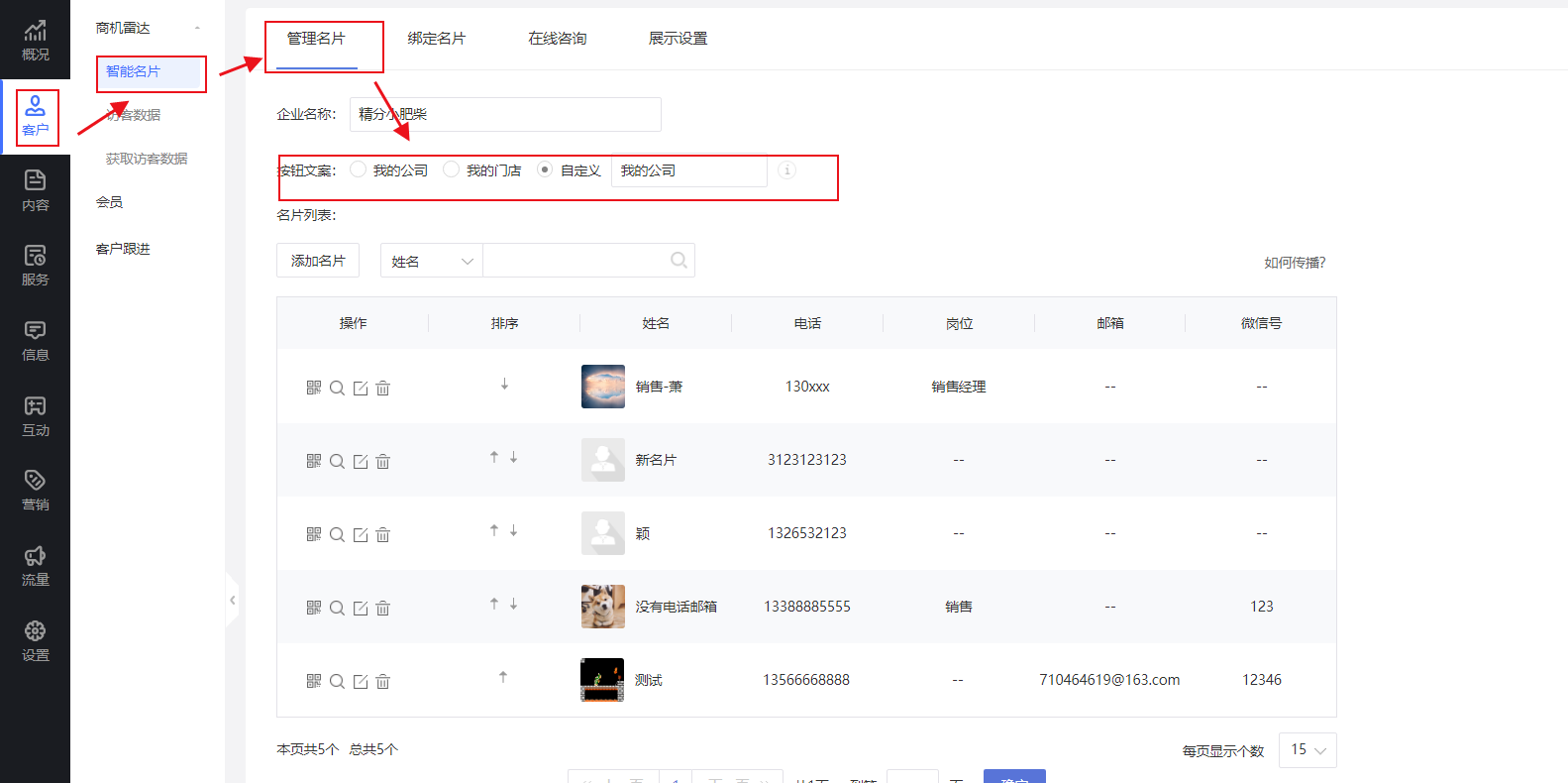The height and width of the screenshot is (783, 1568).
Task: Open the 信息 sidebar icon
Action: pos(35,341)
